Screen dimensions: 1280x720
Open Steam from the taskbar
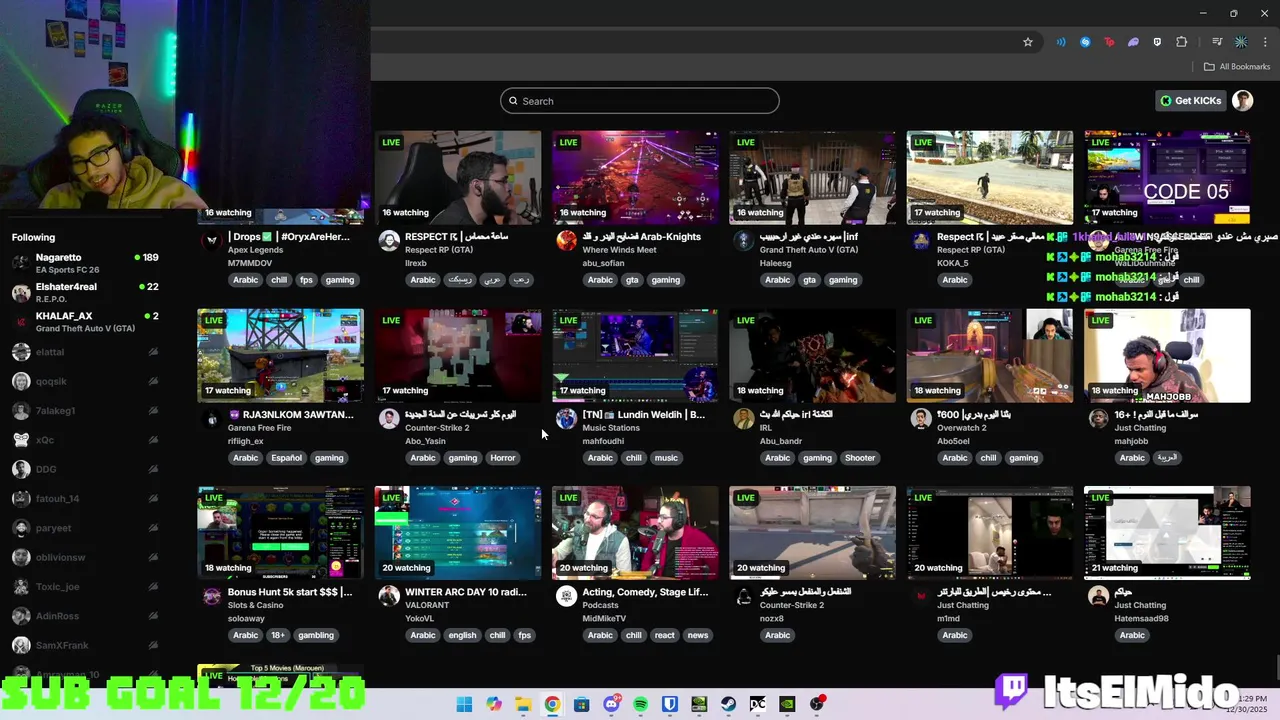click(729, 704)
